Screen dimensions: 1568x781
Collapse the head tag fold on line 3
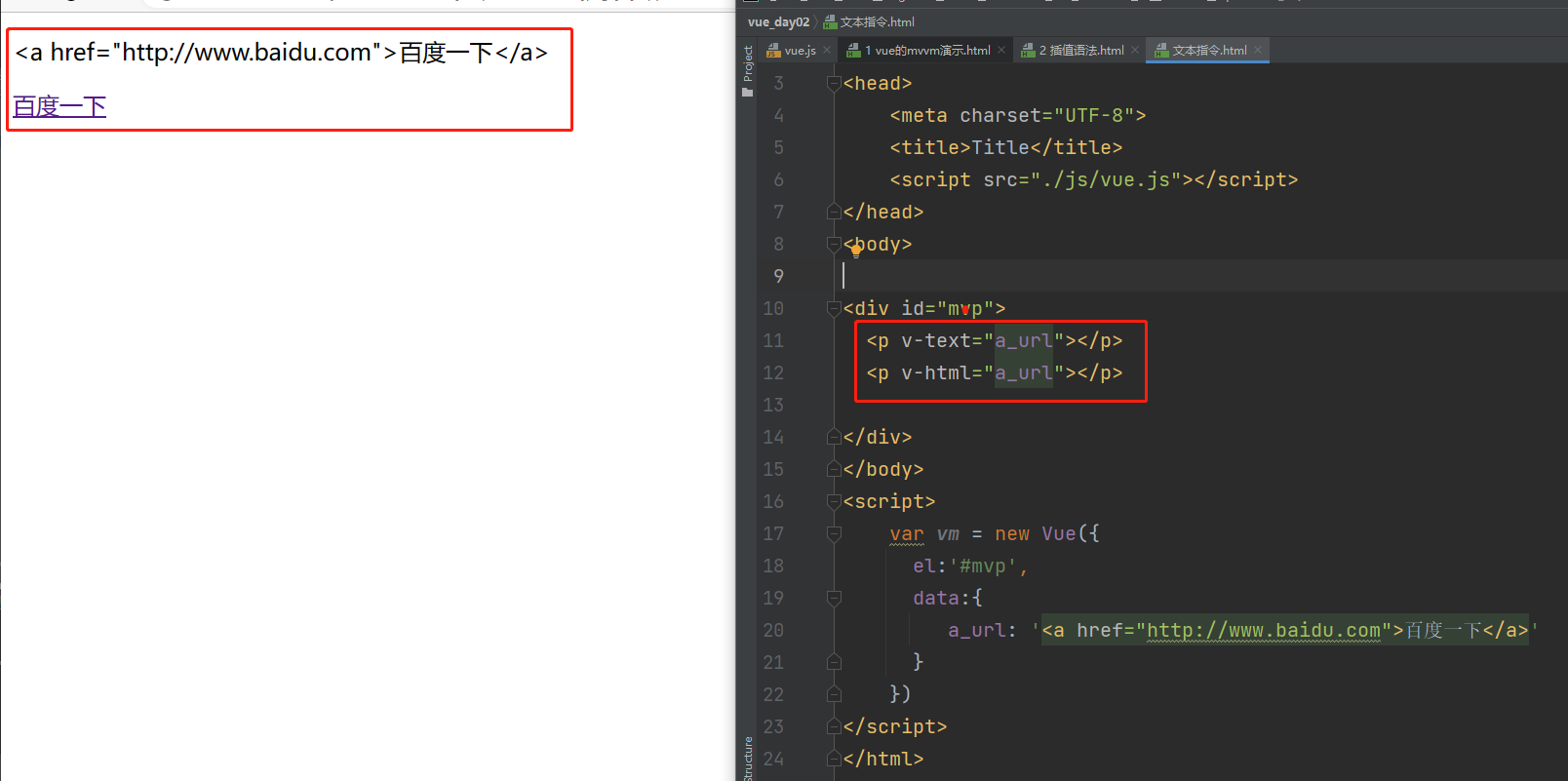[834, 84]
